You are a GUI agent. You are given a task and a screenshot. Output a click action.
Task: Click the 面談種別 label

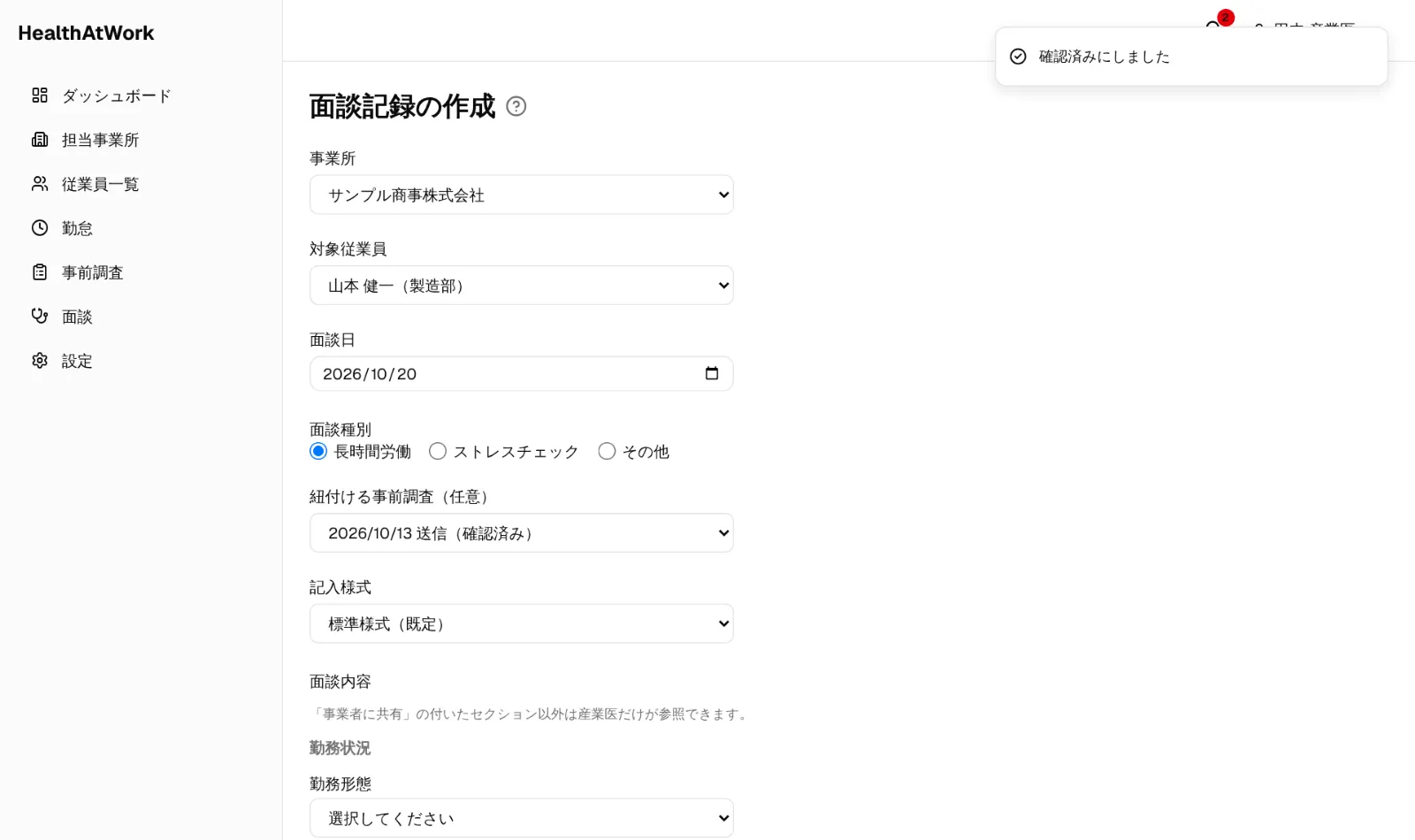[x=340, y=430]
